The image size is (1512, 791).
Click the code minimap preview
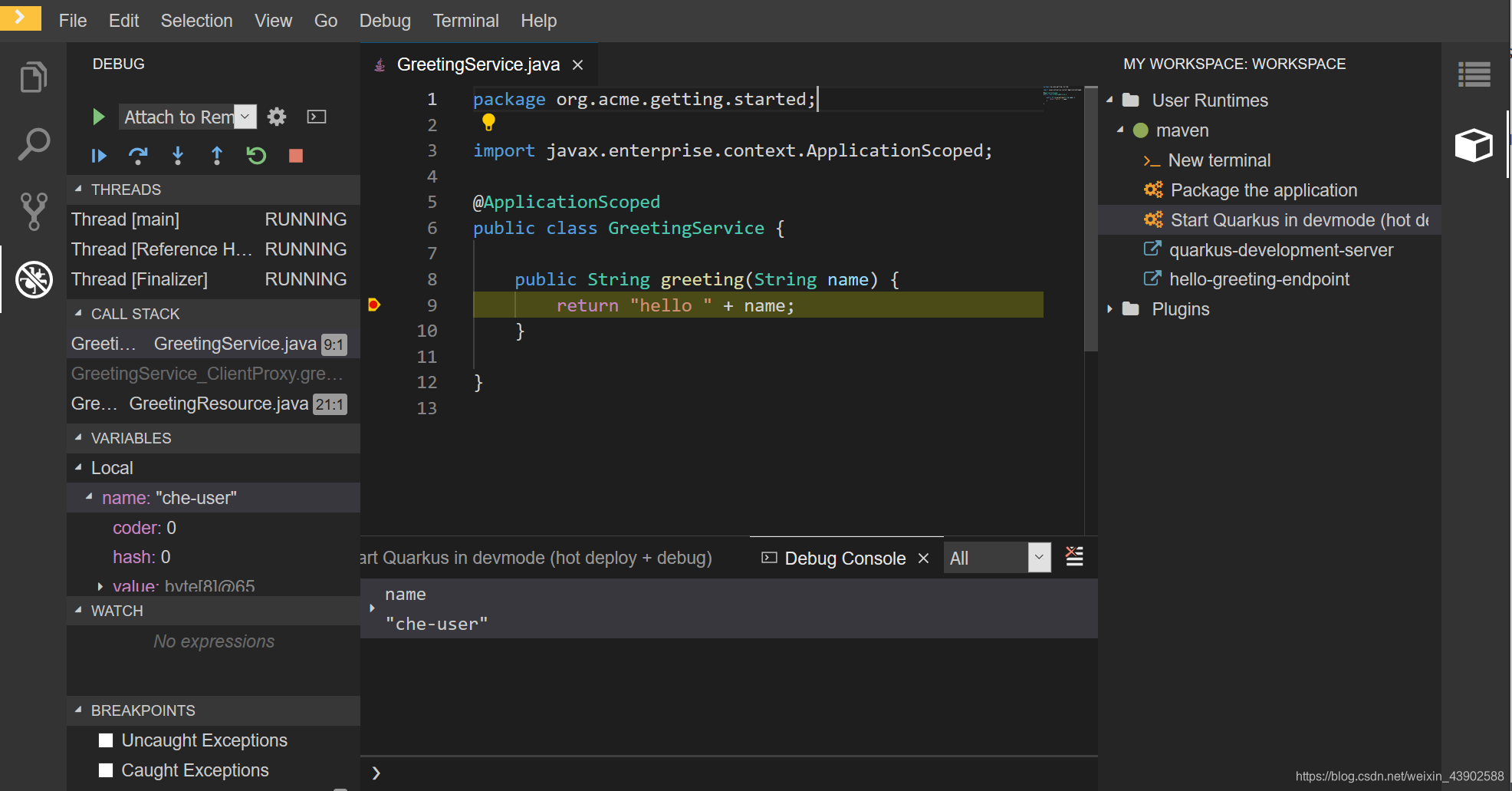point(1063,94)
